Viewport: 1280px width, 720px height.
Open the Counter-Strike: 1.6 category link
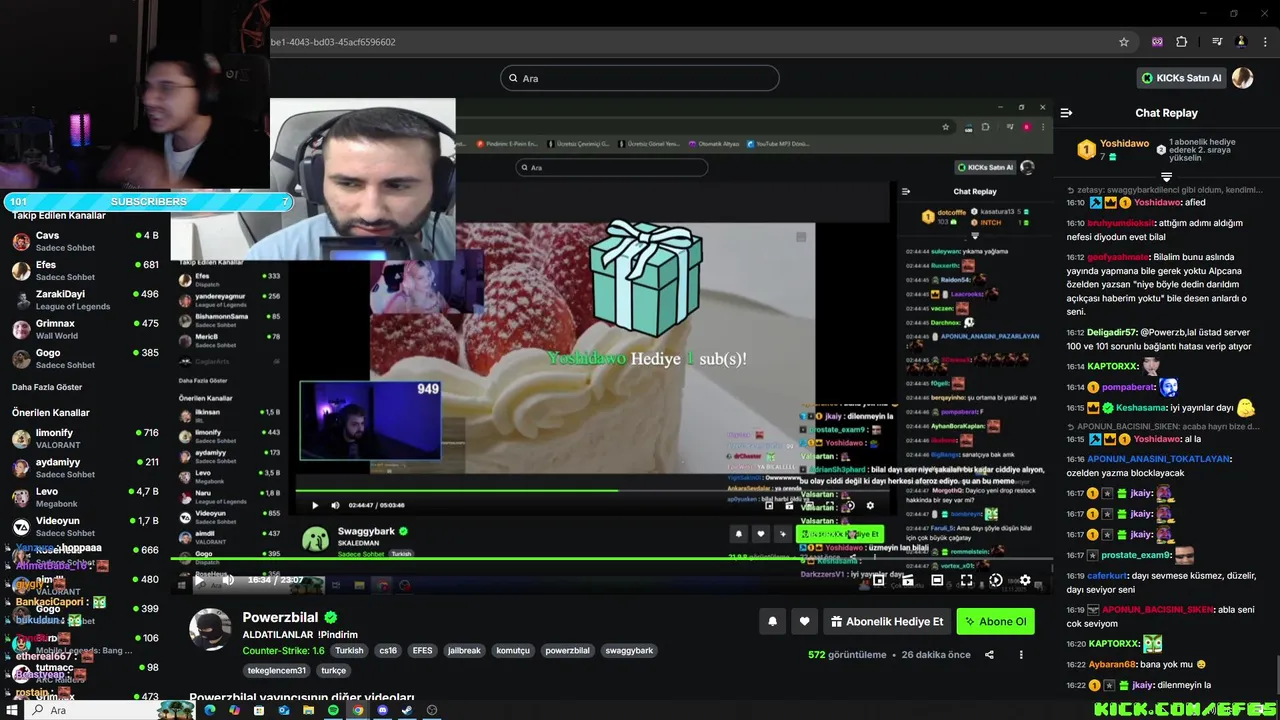pyautogui.click(x=283, y=650)
